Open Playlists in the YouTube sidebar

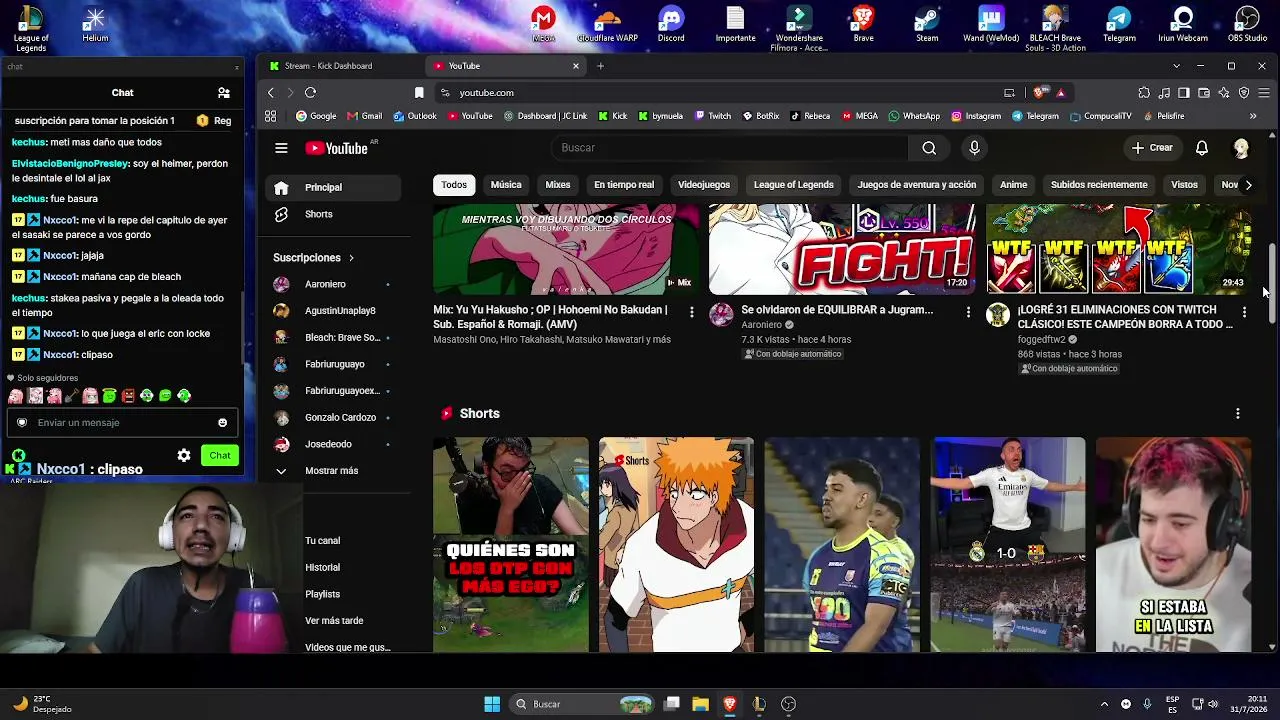pos(323,594)
